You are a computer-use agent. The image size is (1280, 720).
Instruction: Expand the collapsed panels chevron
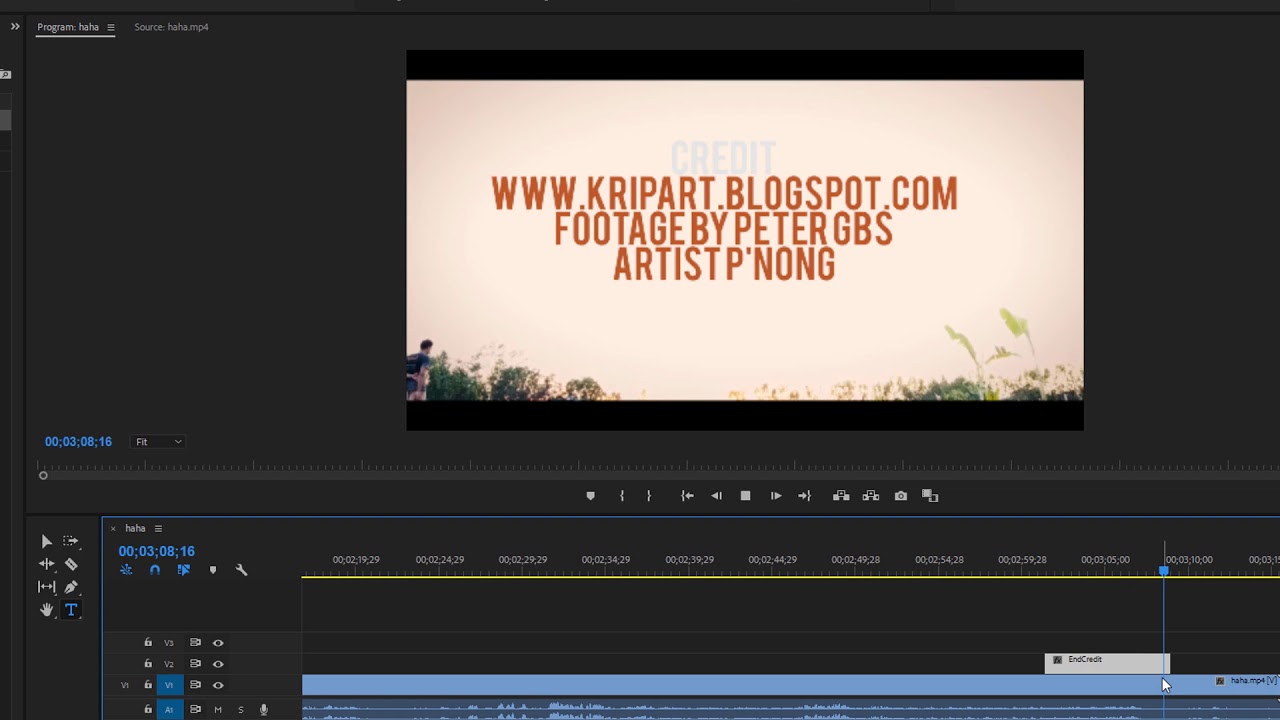[15, 27]
